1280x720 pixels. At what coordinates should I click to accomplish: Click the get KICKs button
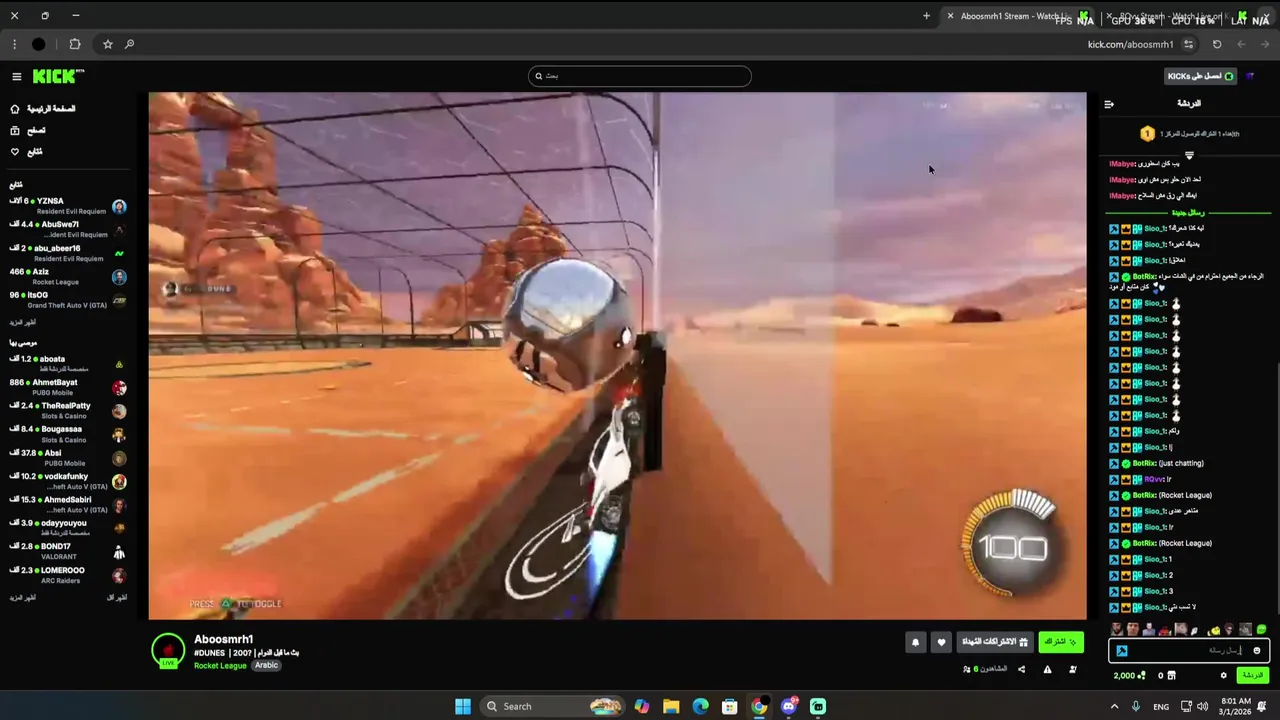[1201, 76]
